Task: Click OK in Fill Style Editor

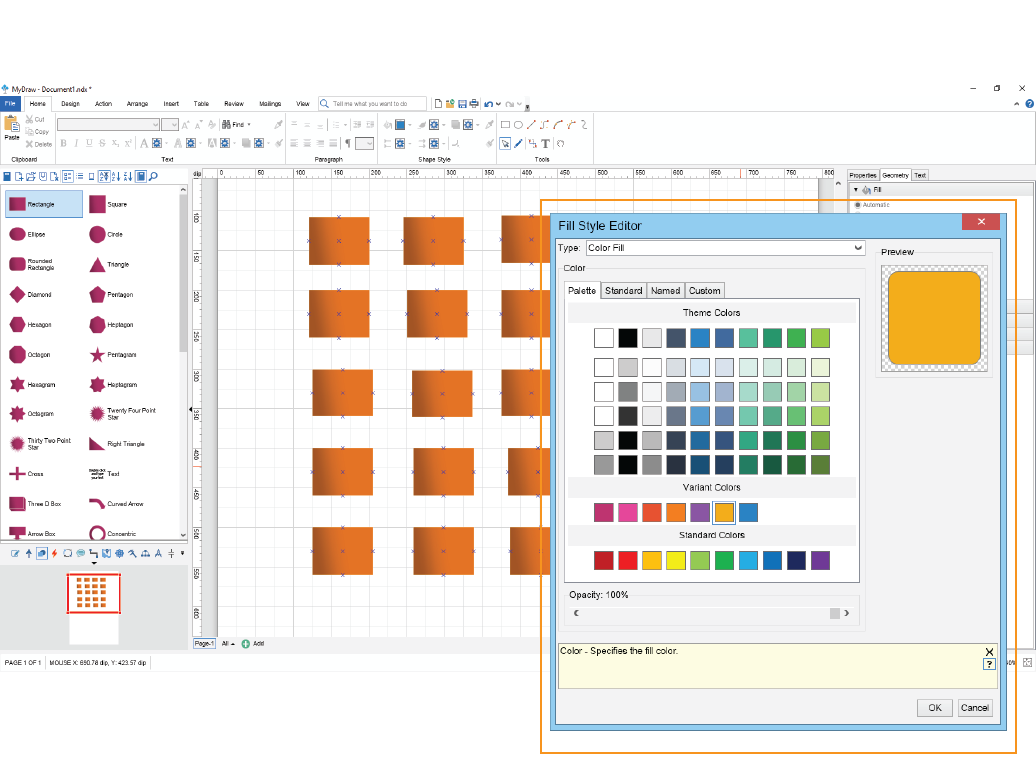Action: pyautogui.click(x=935, y=707)
